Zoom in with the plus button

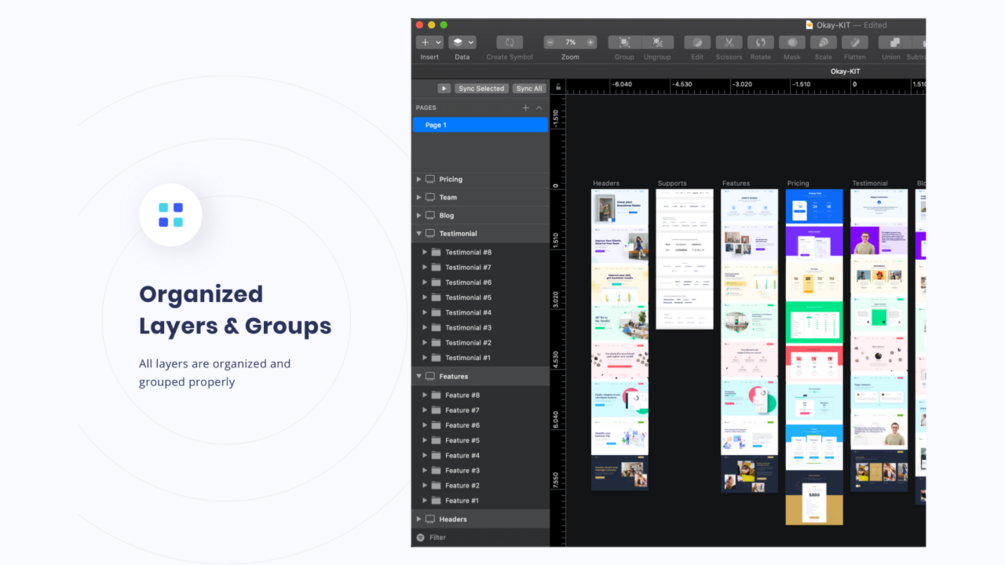(x=590, y=42)
